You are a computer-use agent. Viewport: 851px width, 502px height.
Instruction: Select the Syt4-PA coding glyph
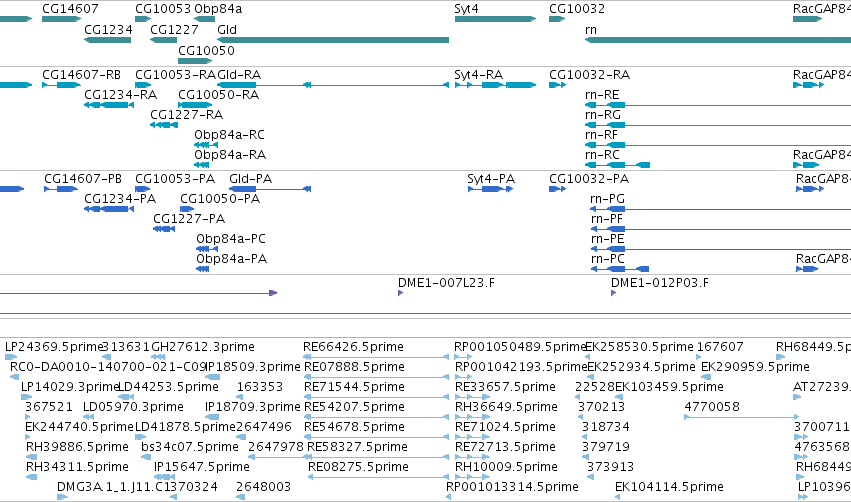click(490, 189)
